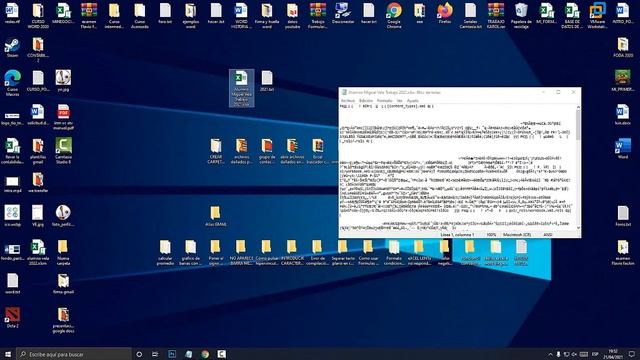Select the yo.jpg image file
The width and height of the screenshot is (640, 360).
pyautogui.click(x=63, y=81)
